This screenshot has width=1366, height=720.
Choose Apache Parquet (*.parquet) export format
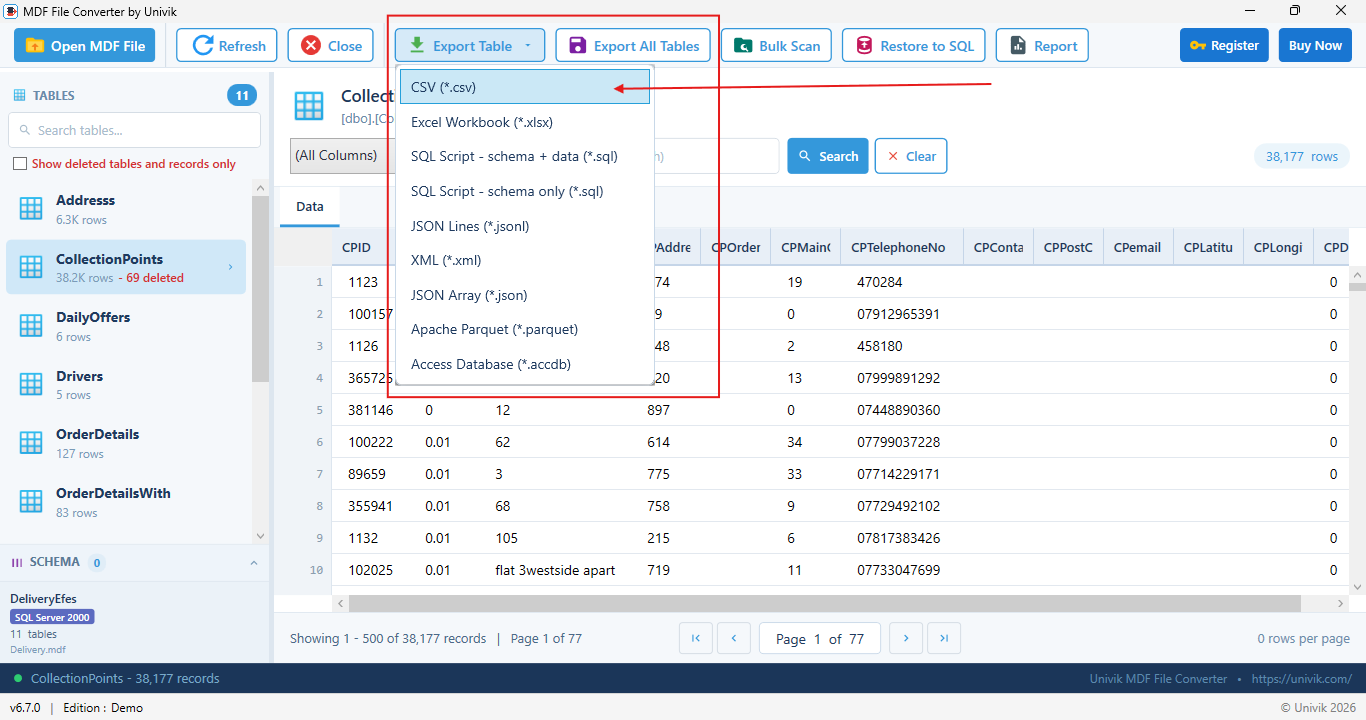(x=525, y=329)
